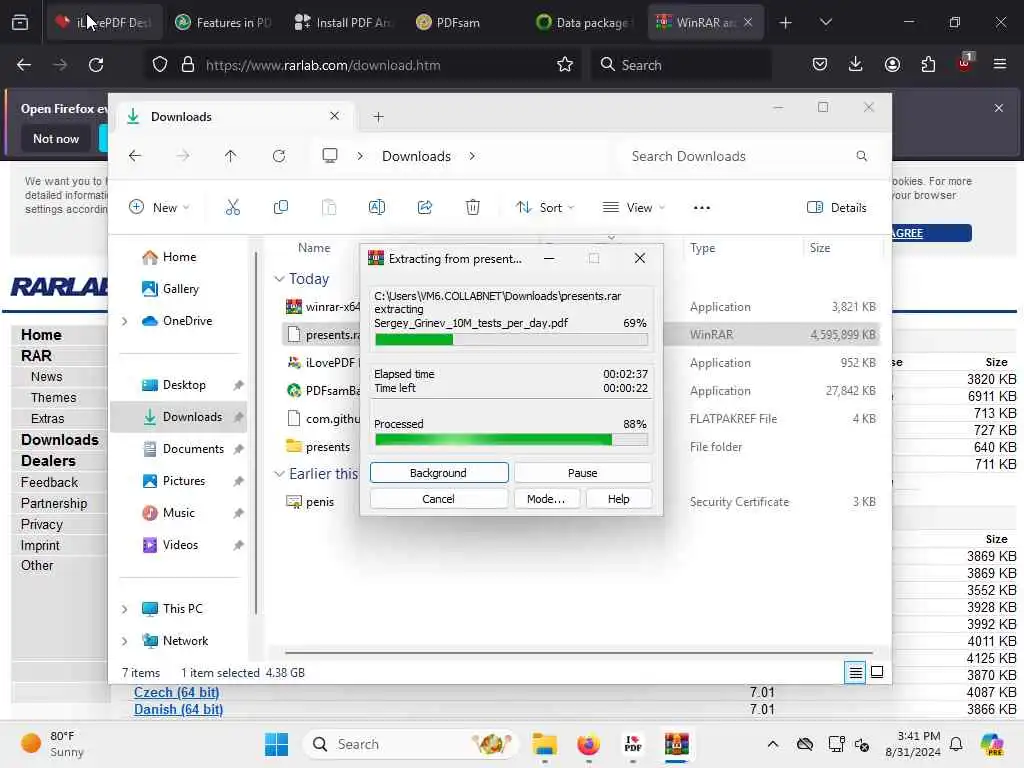The height and width of the screenshot is (768, 1024).
Task: List all Firefox tabs chevron
Action: (x=825, y=22)
